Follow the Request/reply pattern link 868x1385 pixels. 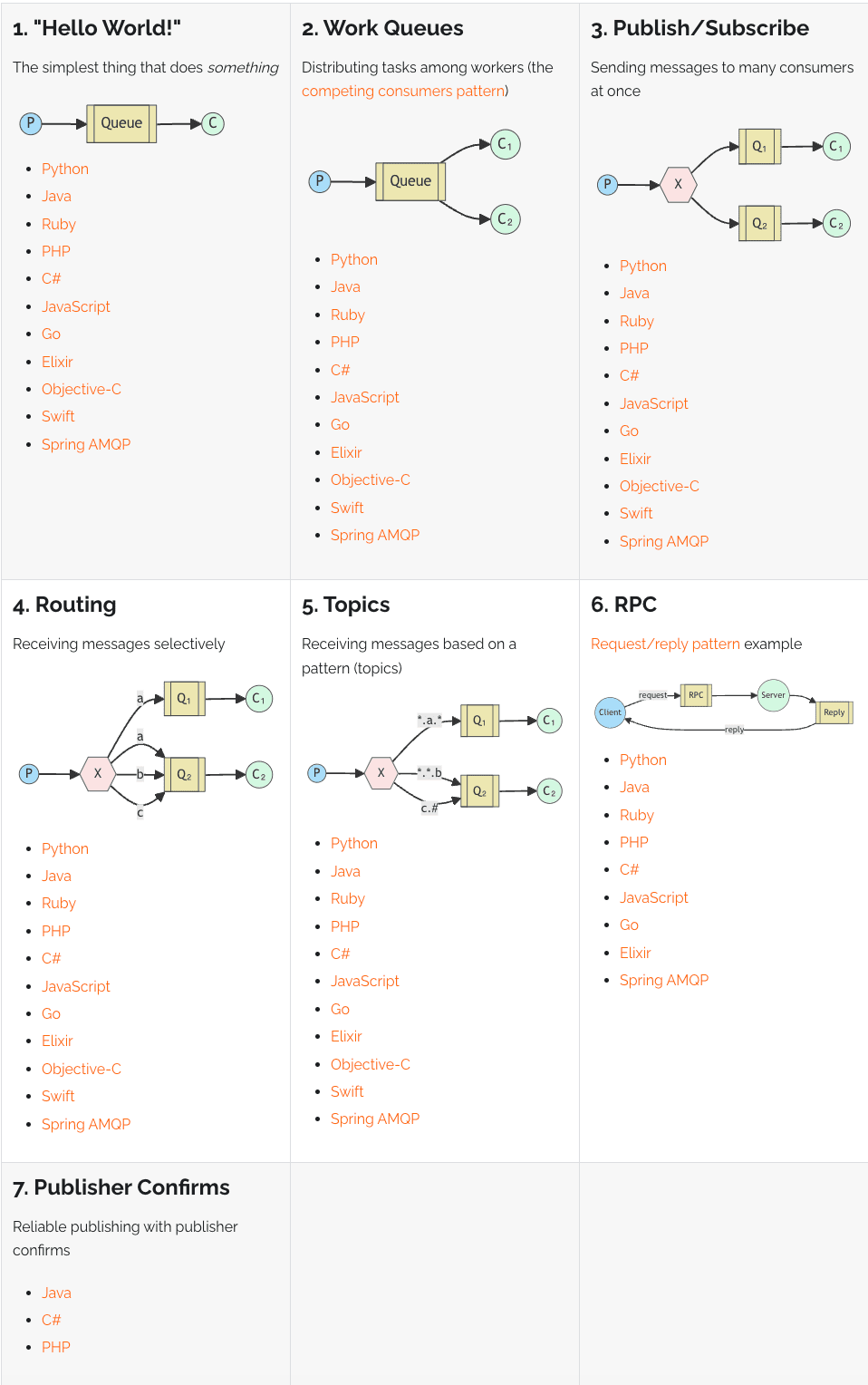pos(665,644)
